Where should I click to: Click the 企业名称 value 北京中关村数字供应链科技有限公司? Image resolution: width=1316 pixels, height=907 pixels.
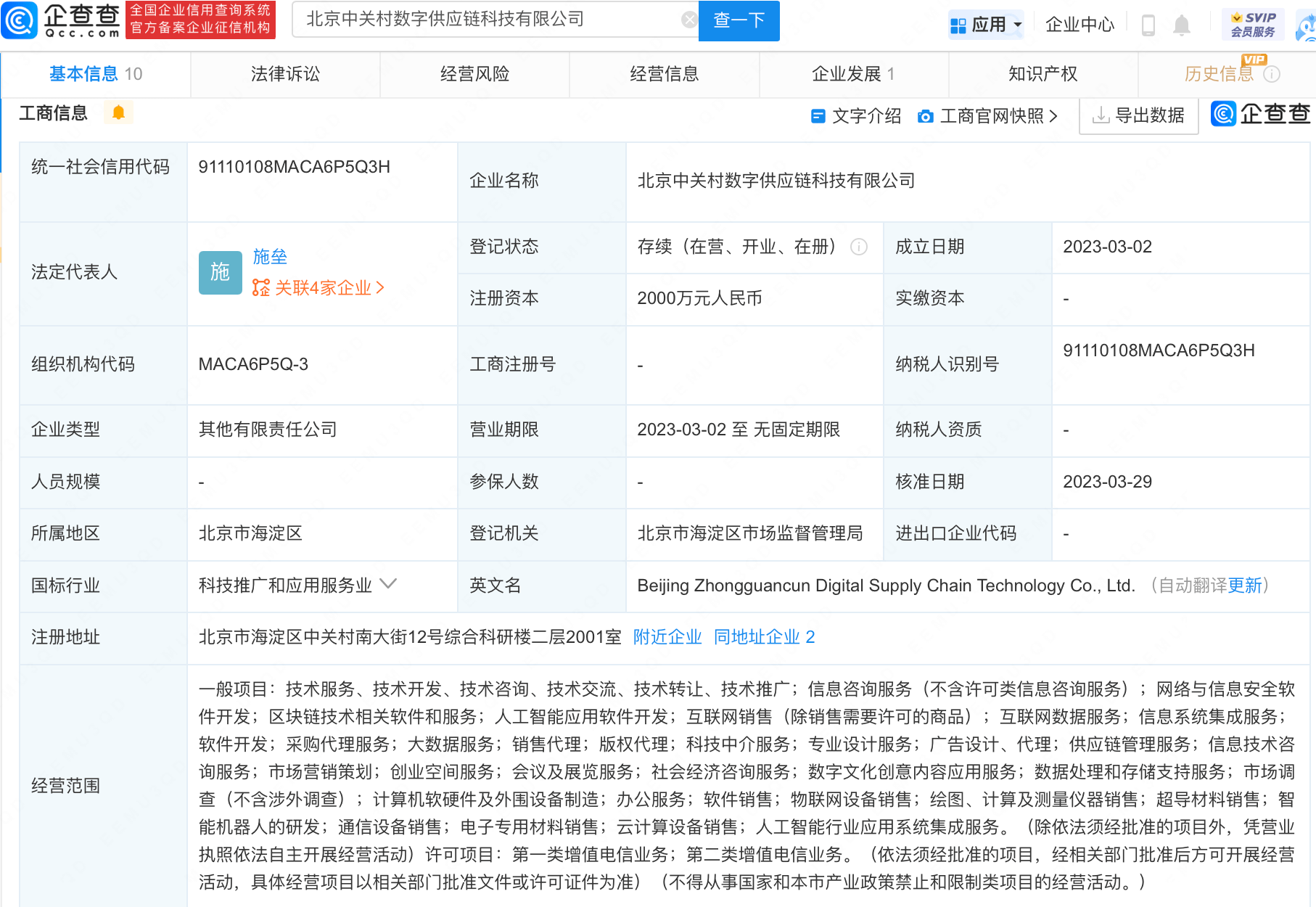(776, 181)
